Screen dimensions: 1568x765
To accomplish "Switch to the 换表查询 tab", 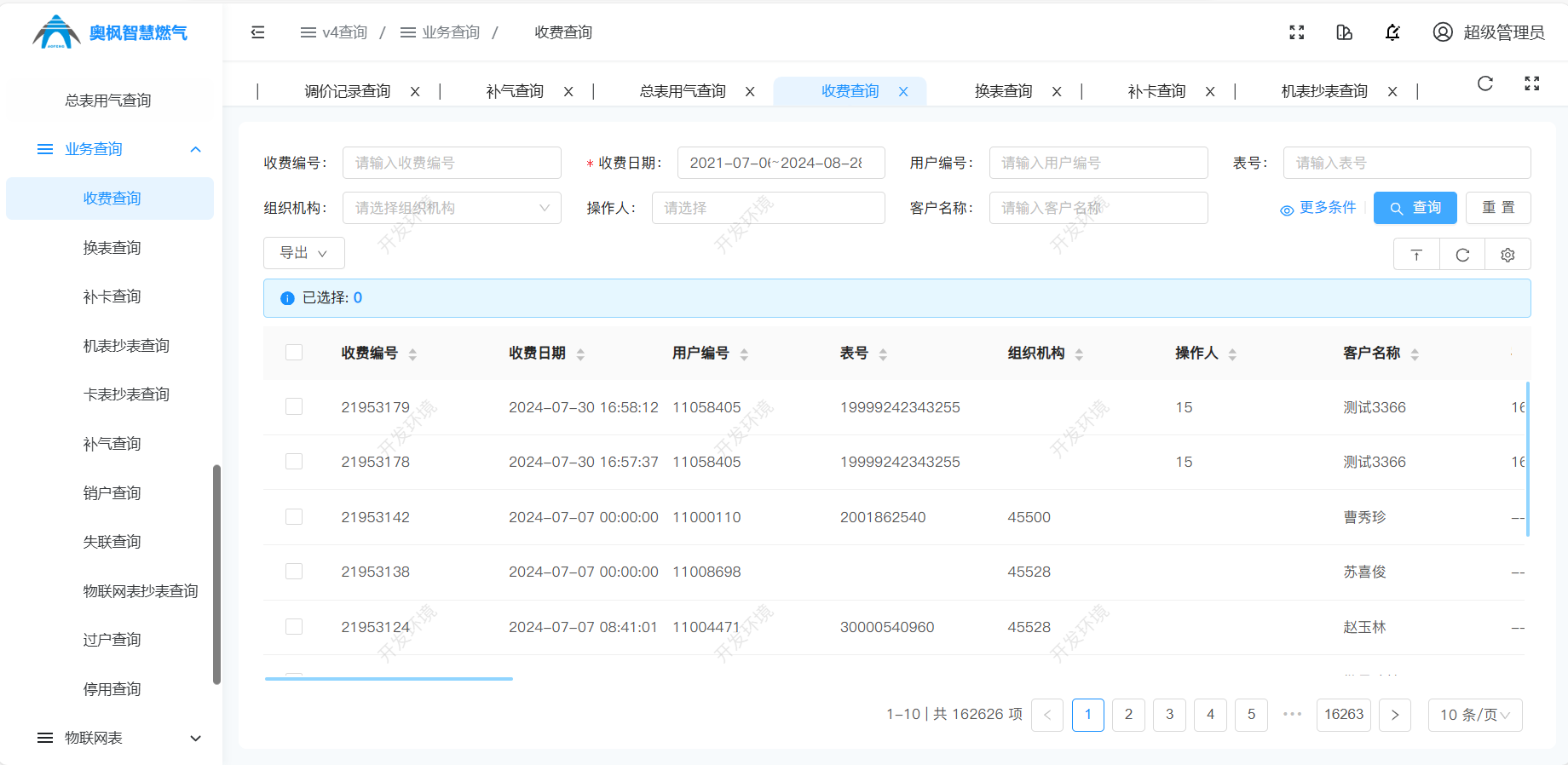I will pos(1004,91).
